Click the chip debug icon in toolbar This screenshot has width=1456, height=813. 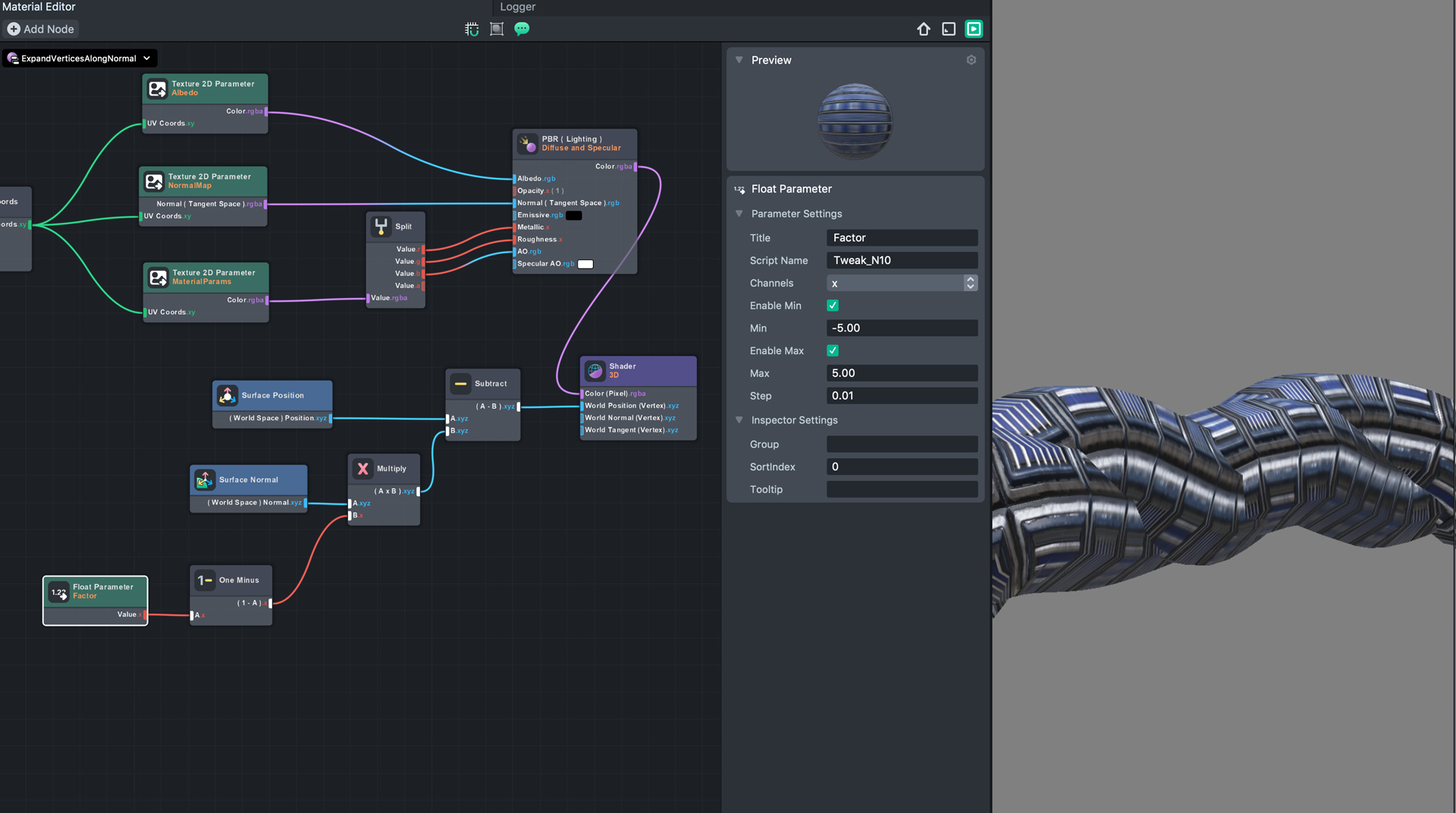pyautogui.click(x=472, y=29)
